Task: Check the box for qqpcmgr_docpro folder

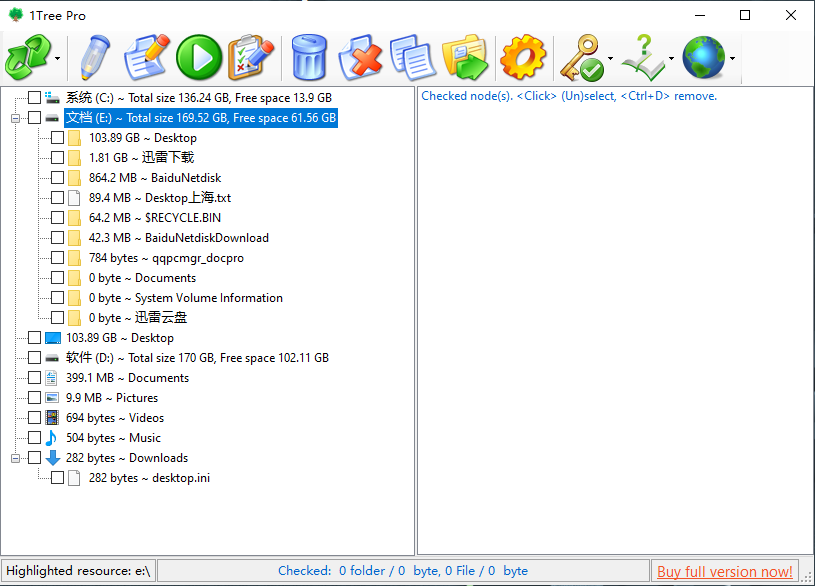Action: point(57,258)
